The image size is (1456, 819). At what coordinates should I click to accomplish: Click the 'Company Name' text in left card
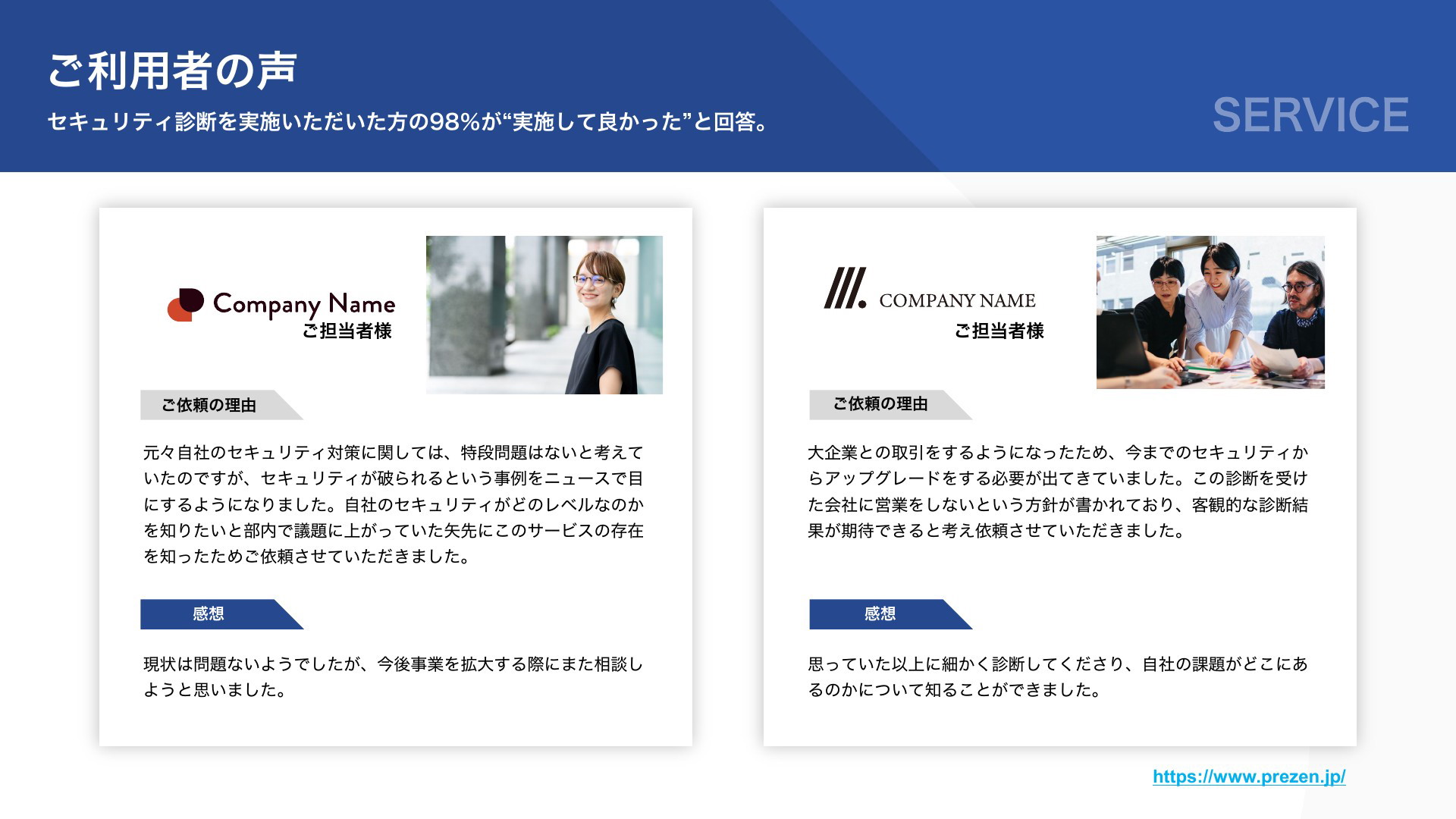click(x=304, y=305)
